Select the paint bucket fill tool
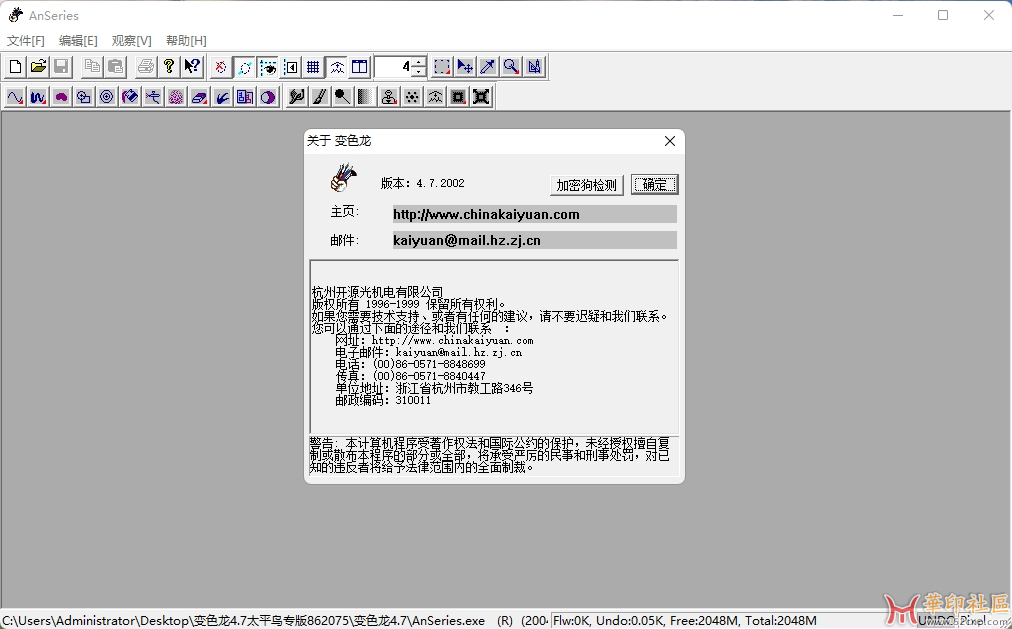The height and width of the screenshot is (629, 1012). click(x=130, y=97)
